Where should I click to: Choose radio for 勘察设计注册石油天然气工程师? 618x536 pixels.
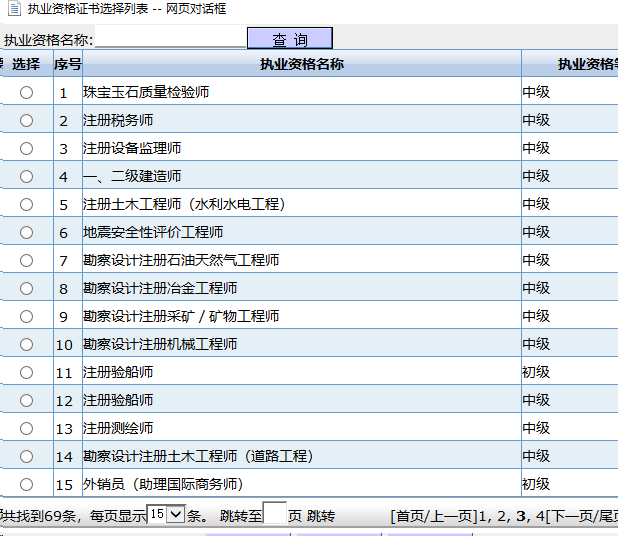[x=26, y=261]
